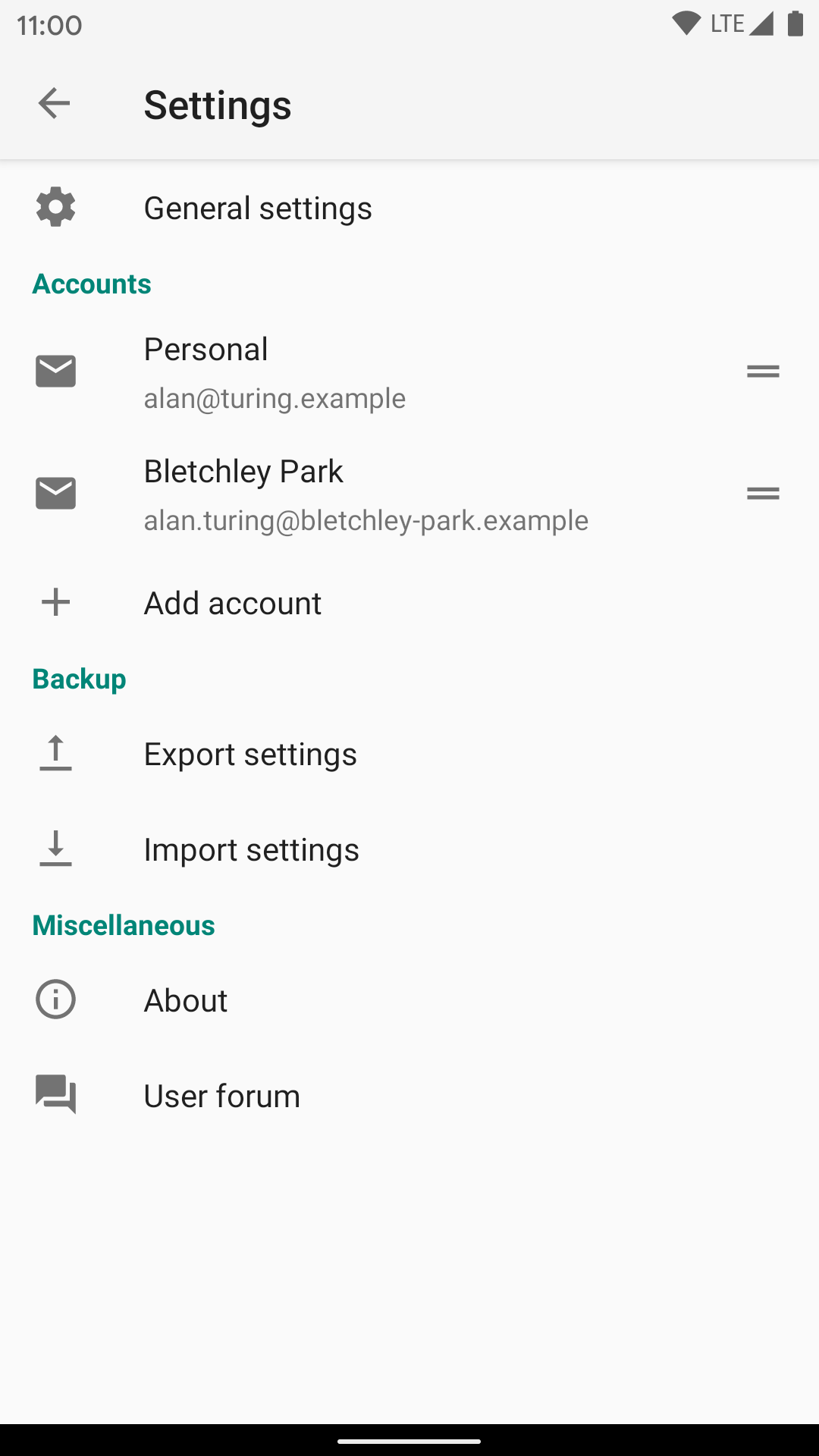Tap the Import settings download icon
The image size is (819, 1456).
pyautogui.click(x=55, y=849)
